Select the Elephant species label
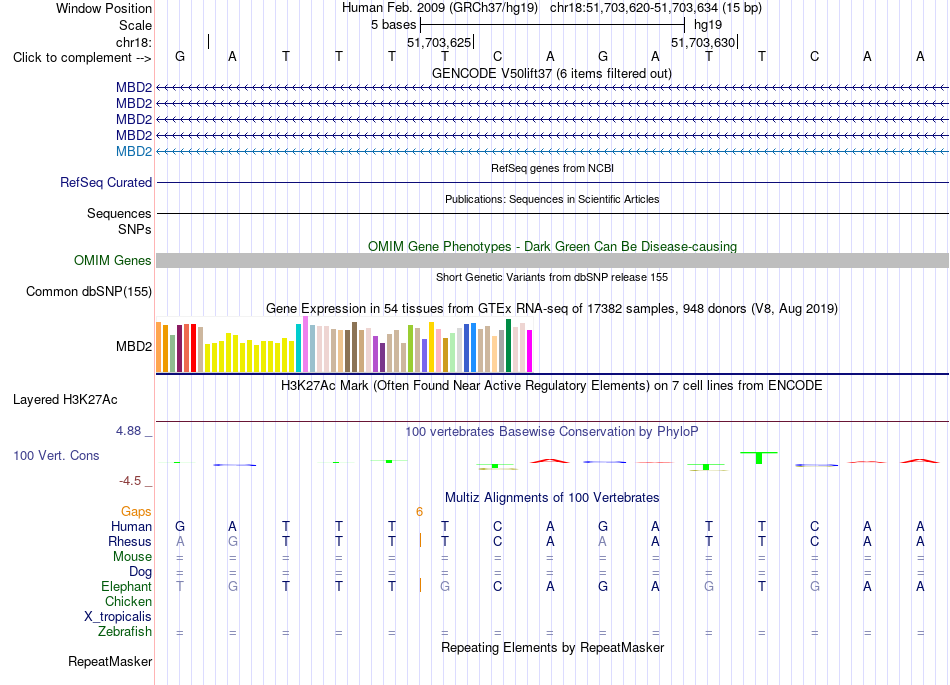The width and height of the screenshot is (950, 685). [127, 586]
